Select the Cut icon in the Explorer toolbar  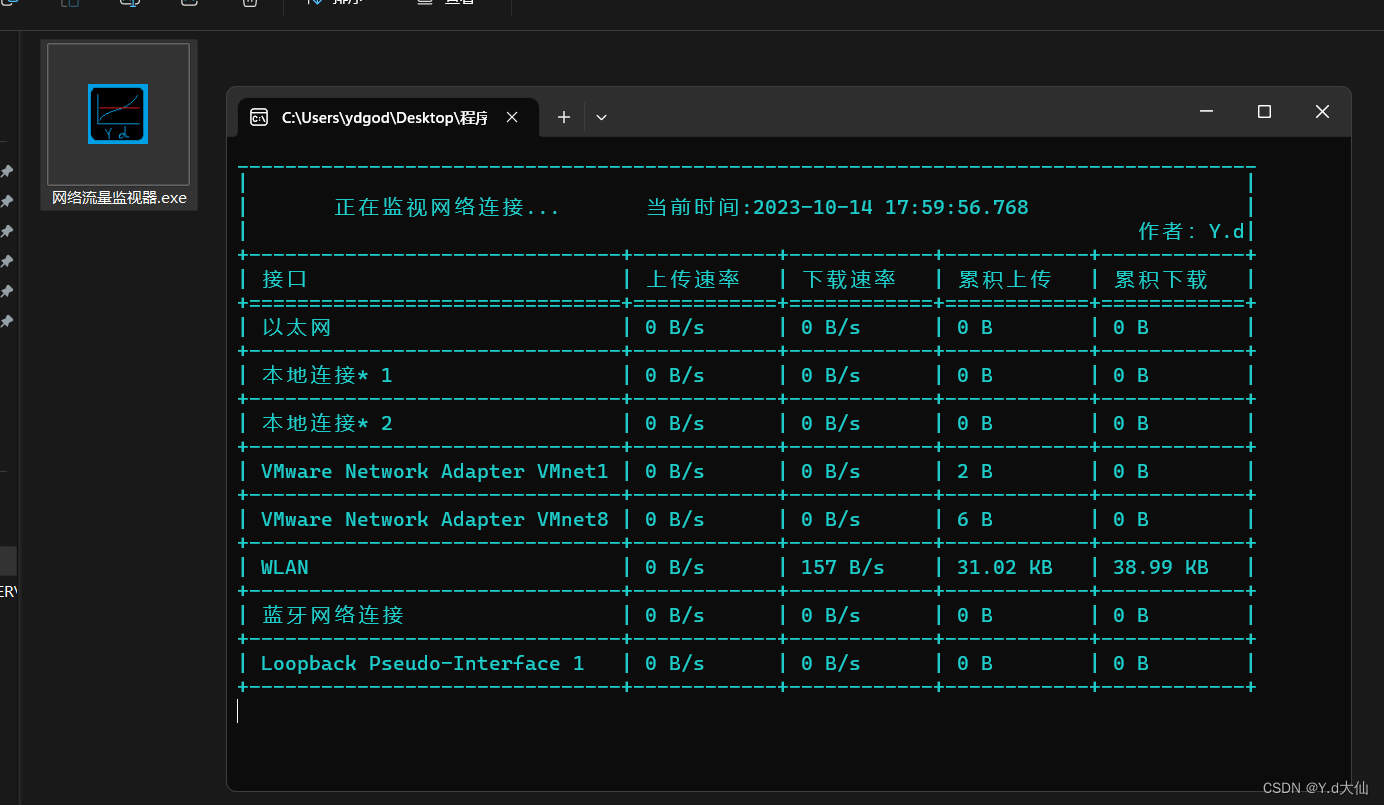8,5
